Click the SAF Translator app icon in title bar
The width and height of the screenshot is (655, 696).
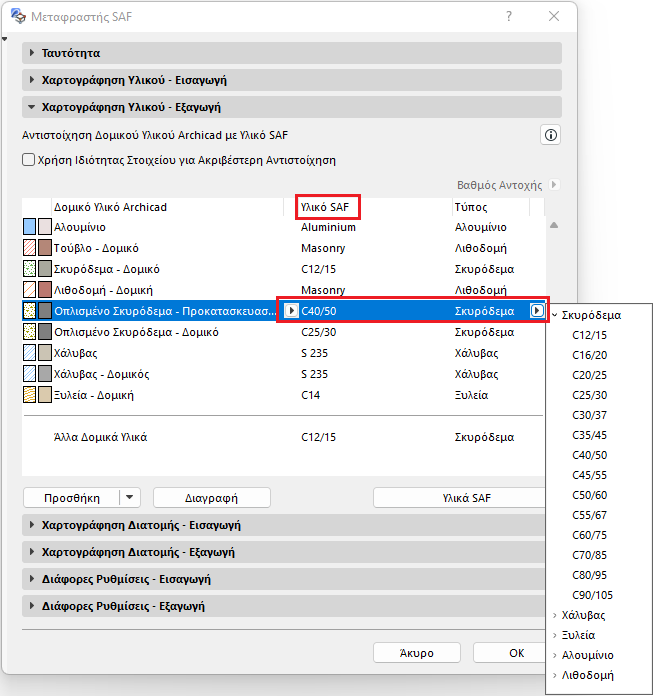tap(18, 16)
